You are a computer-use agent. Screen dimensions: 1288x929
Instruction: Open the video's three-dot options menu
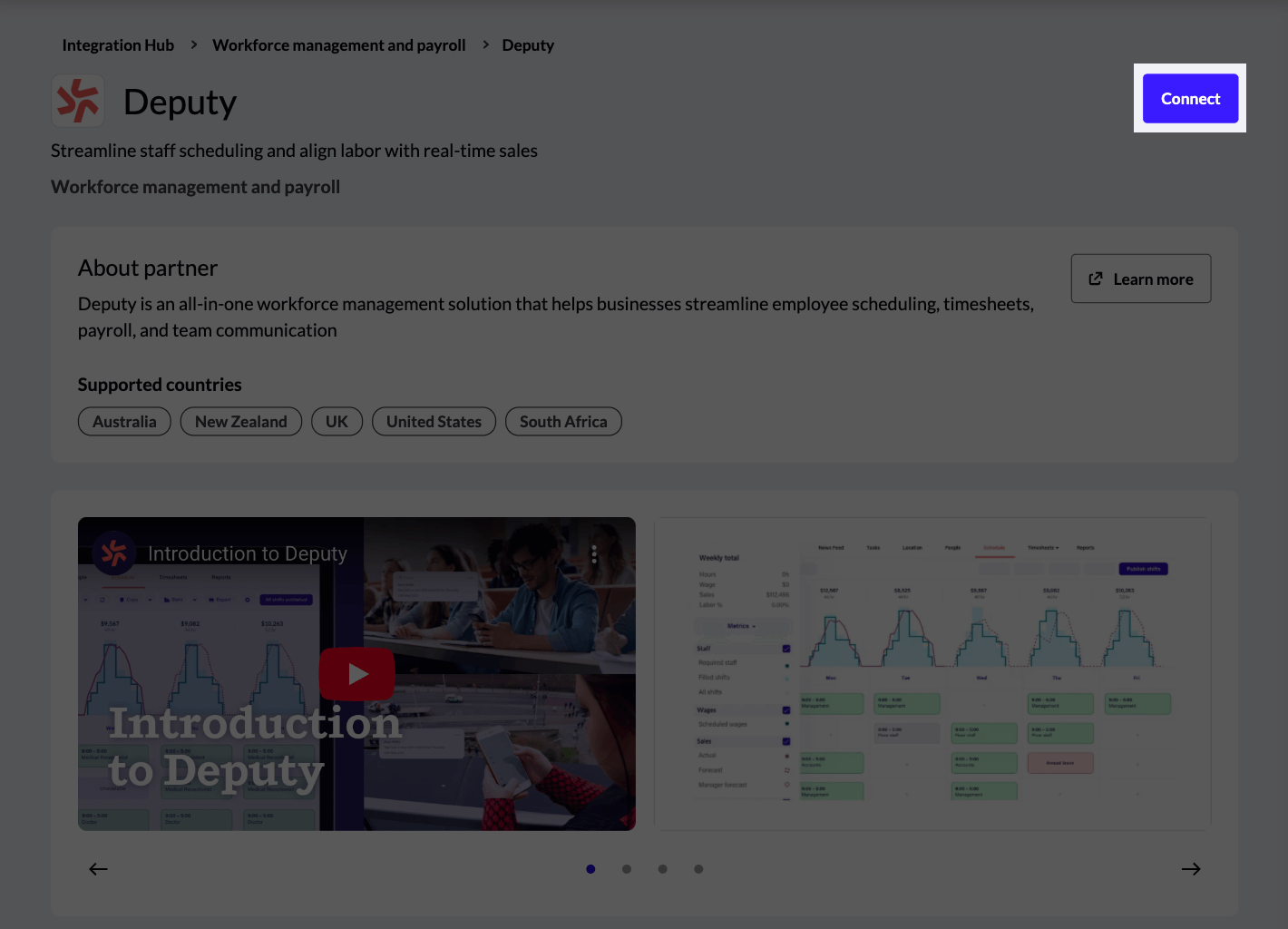594,553
